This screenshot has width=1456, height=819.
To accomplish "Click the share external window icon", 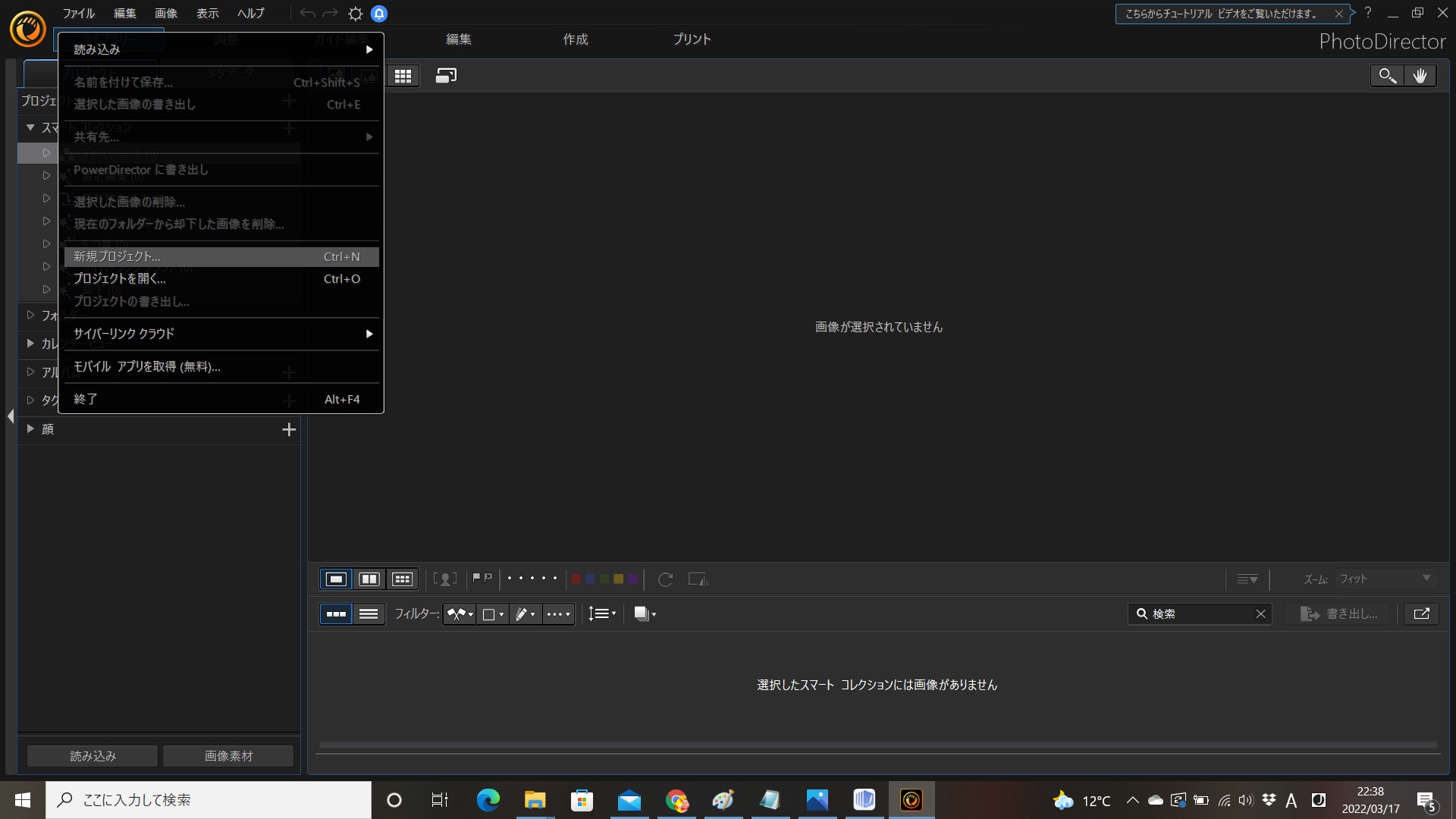I will point(1421,613).
